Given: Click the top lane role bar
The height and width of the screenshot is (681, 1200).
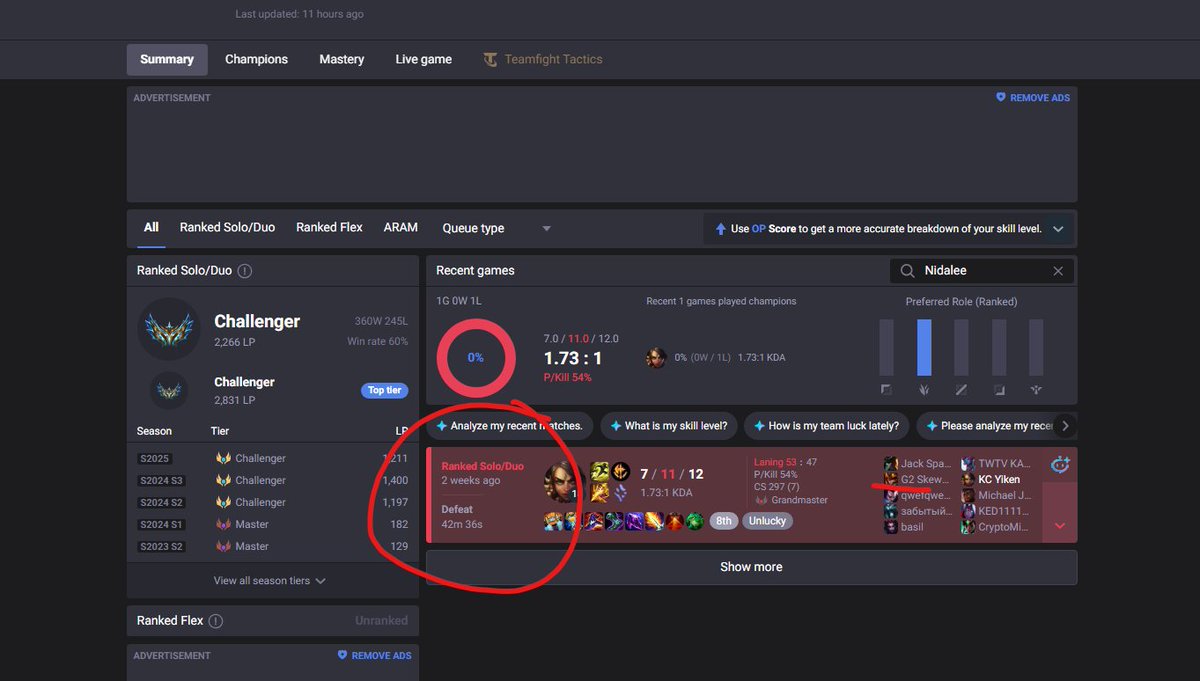Looking at the screenshot, I should (x=886, y=347).
